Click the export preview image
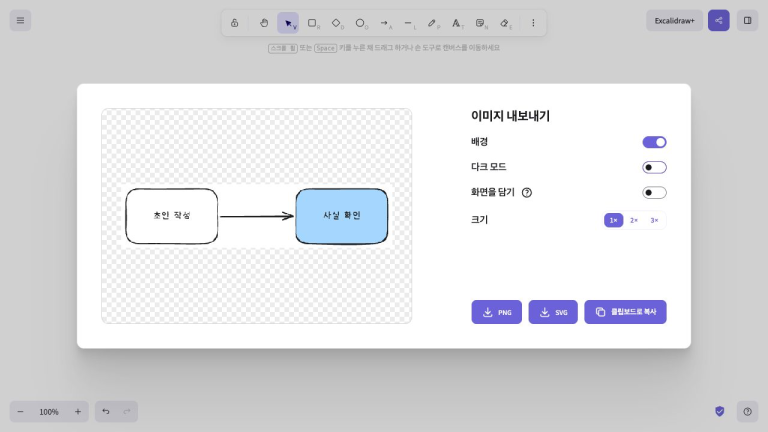This screenshot has width=768, height=432. (257, 216)
